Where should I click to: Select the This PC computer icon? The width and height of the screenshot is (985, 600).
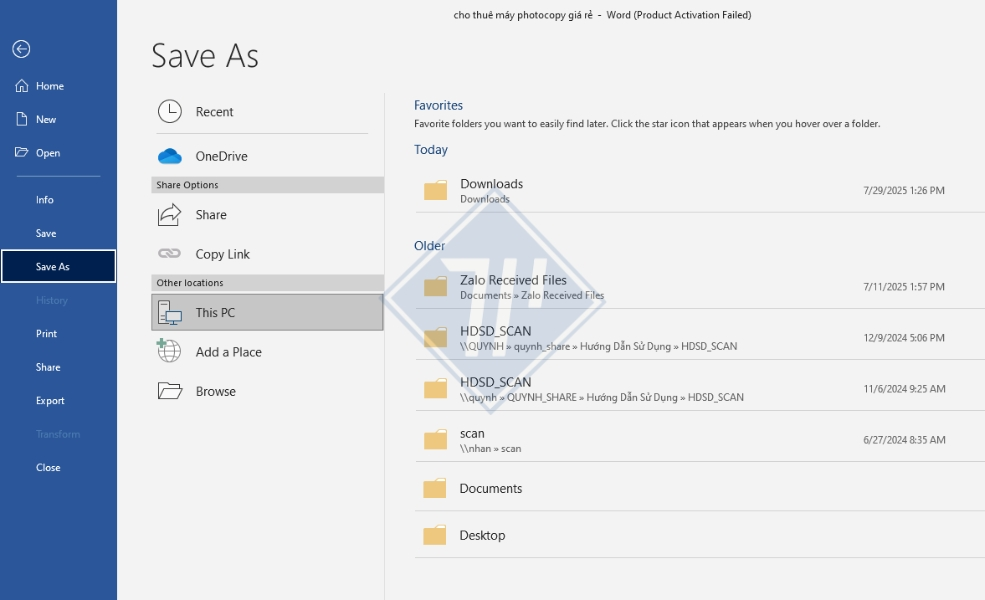(170, 313)
